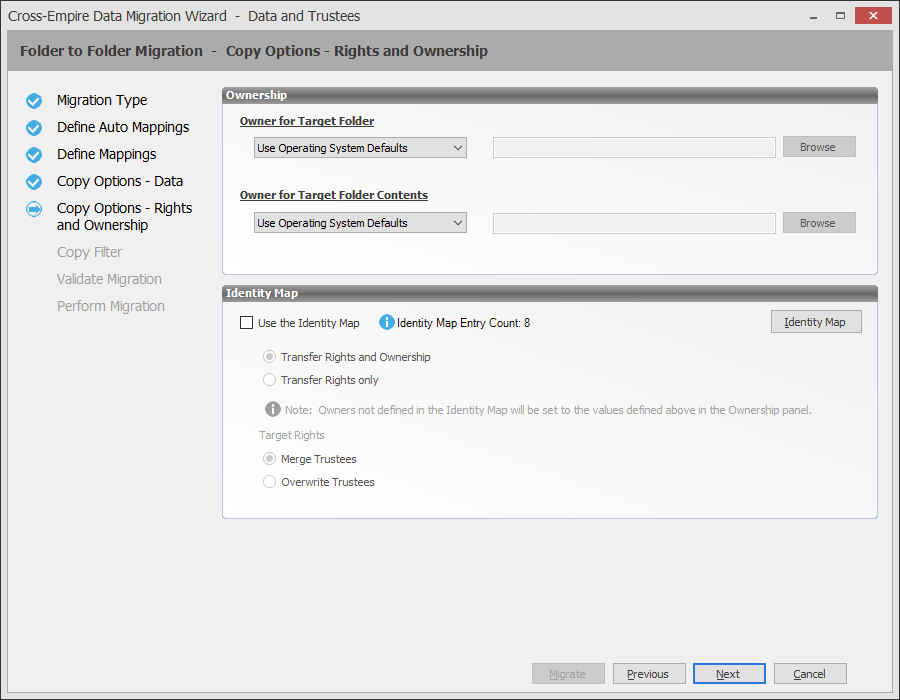
Task: Click the Define Mappings checkmark icon
Action: [x=34, y=155]
